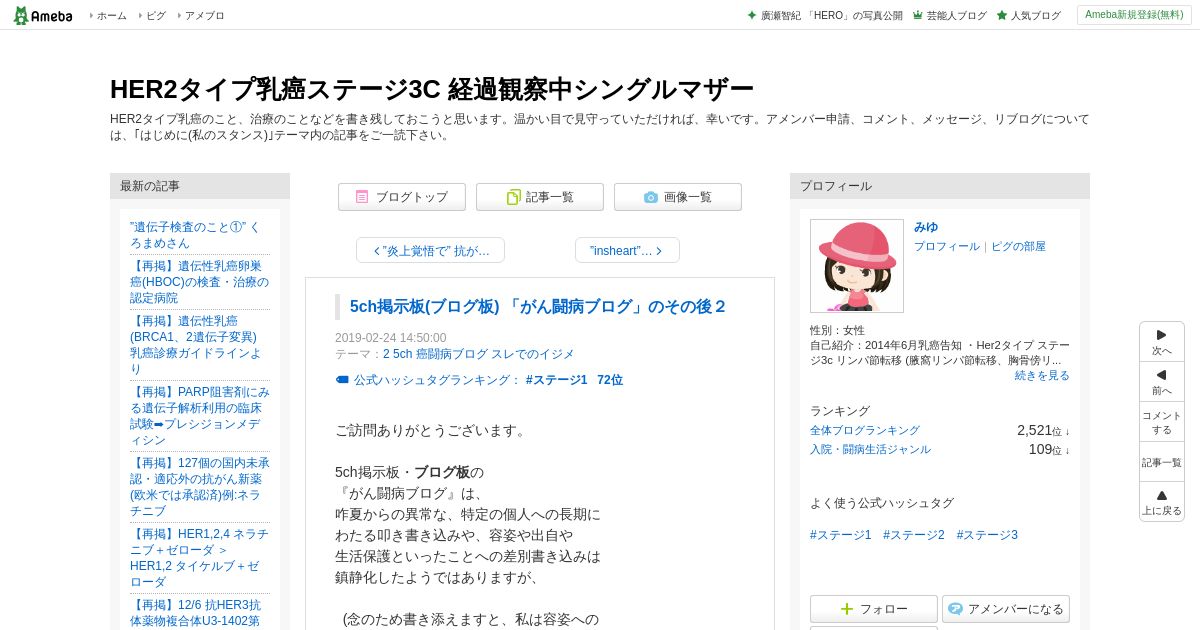Screen dimensions: 1200x630
Task: Click the よく使う公式ハッシュタグ heading
Action: click(x=882, y=503)
